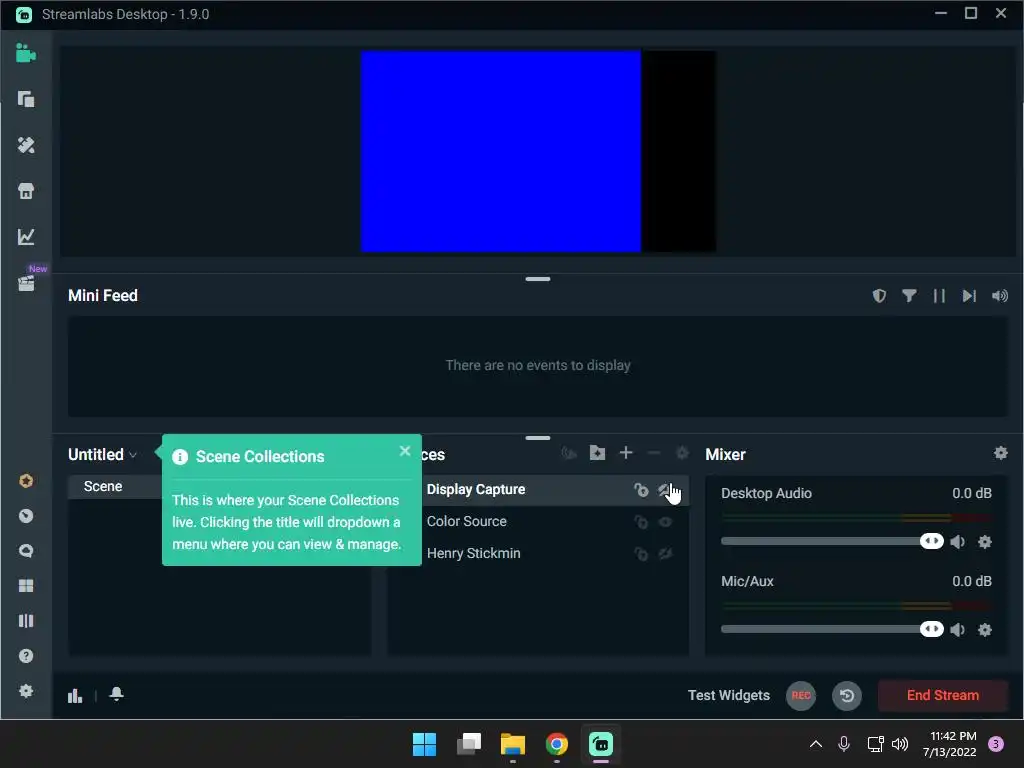The width and height of the screenshot is (1024, 768).
Task: Hide the Color Source eye icon
Action: pyautogui.click(x=665, y=522)
